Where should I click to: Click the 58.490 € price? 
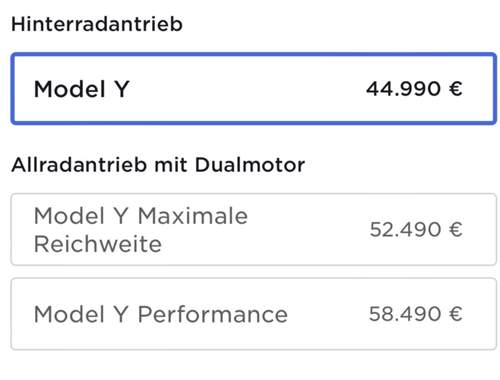415,314
